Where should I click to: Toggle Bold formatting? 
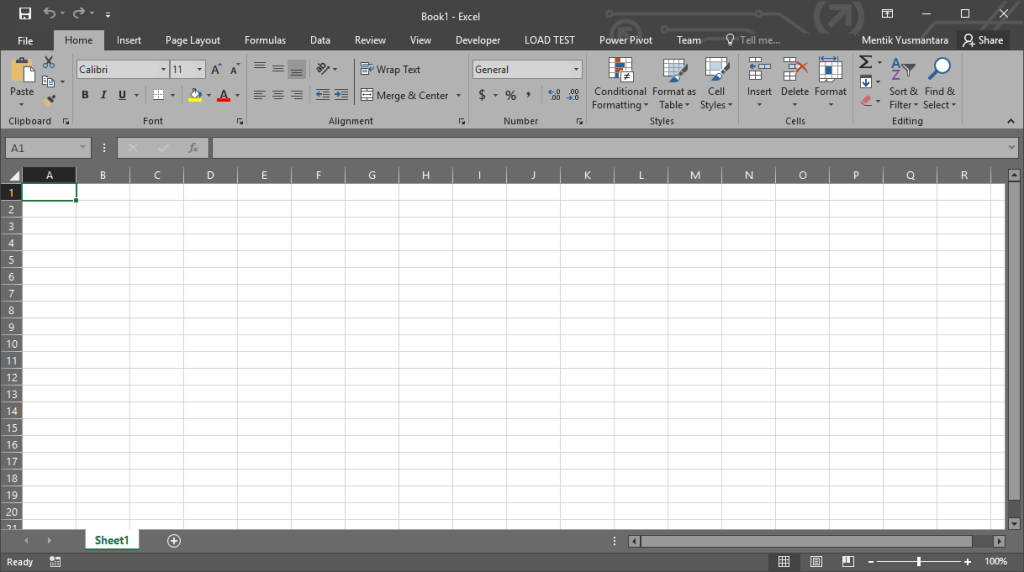coord(85,95)
